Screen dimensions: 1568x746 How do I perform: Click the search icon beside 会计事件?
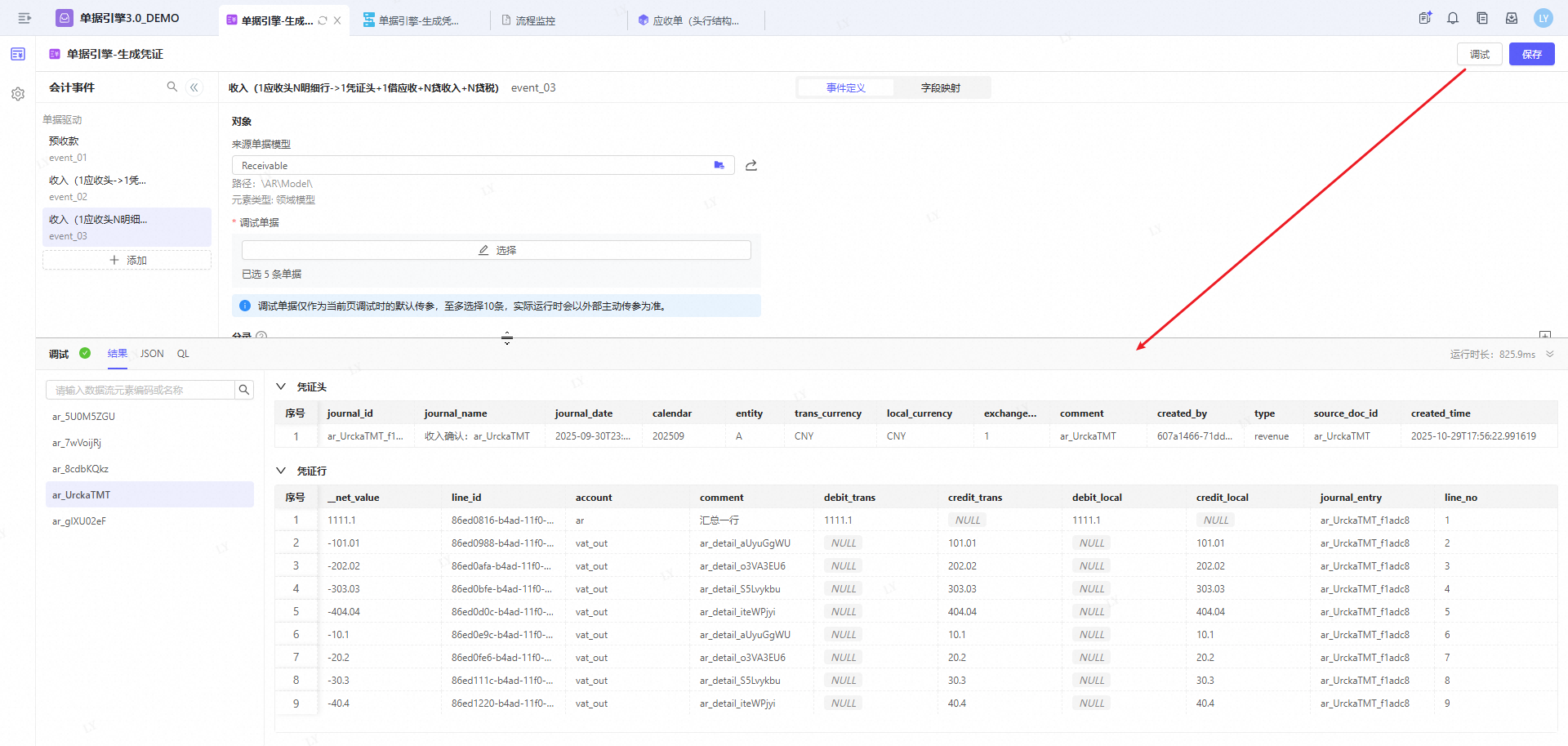[x=172, y=87]
